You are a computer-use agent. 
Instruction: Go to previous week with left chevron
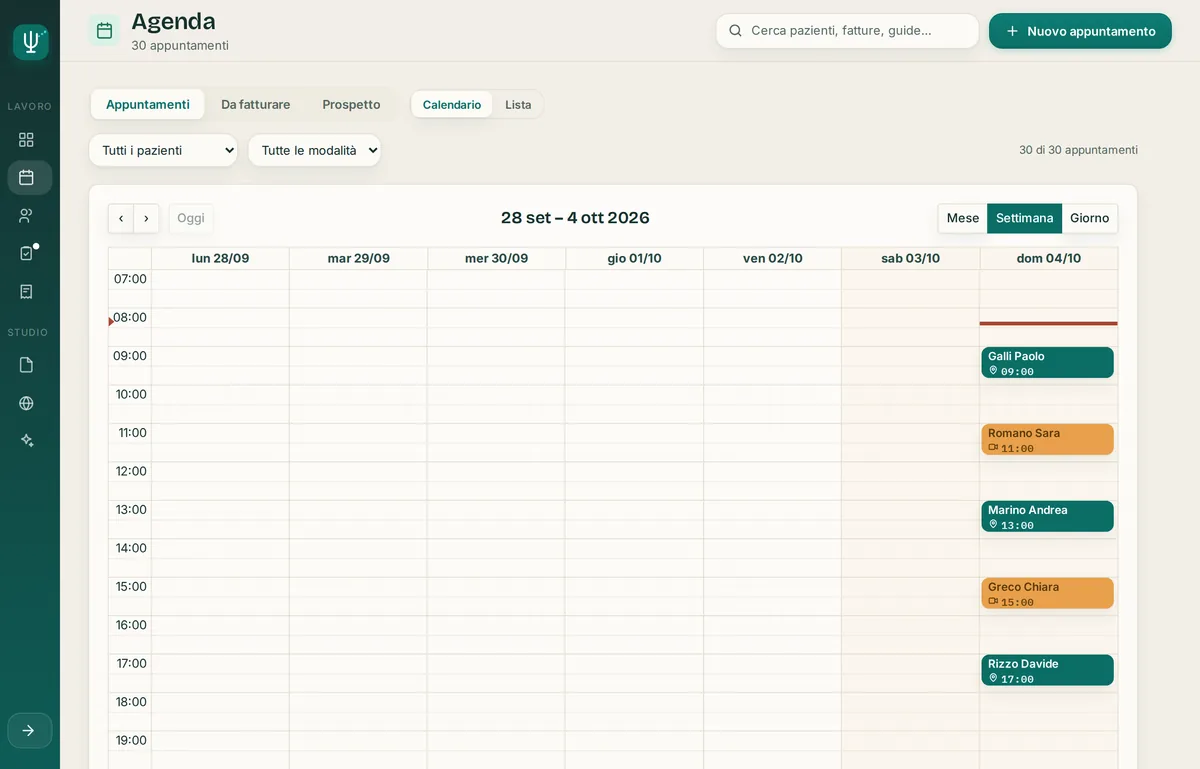tap(121, 218)
